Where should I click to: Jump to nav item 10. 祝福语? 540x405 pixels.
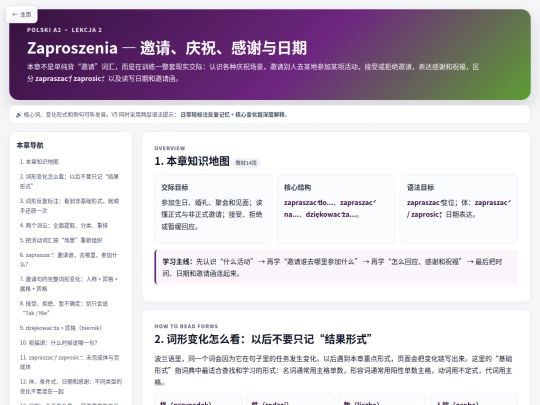58,343
